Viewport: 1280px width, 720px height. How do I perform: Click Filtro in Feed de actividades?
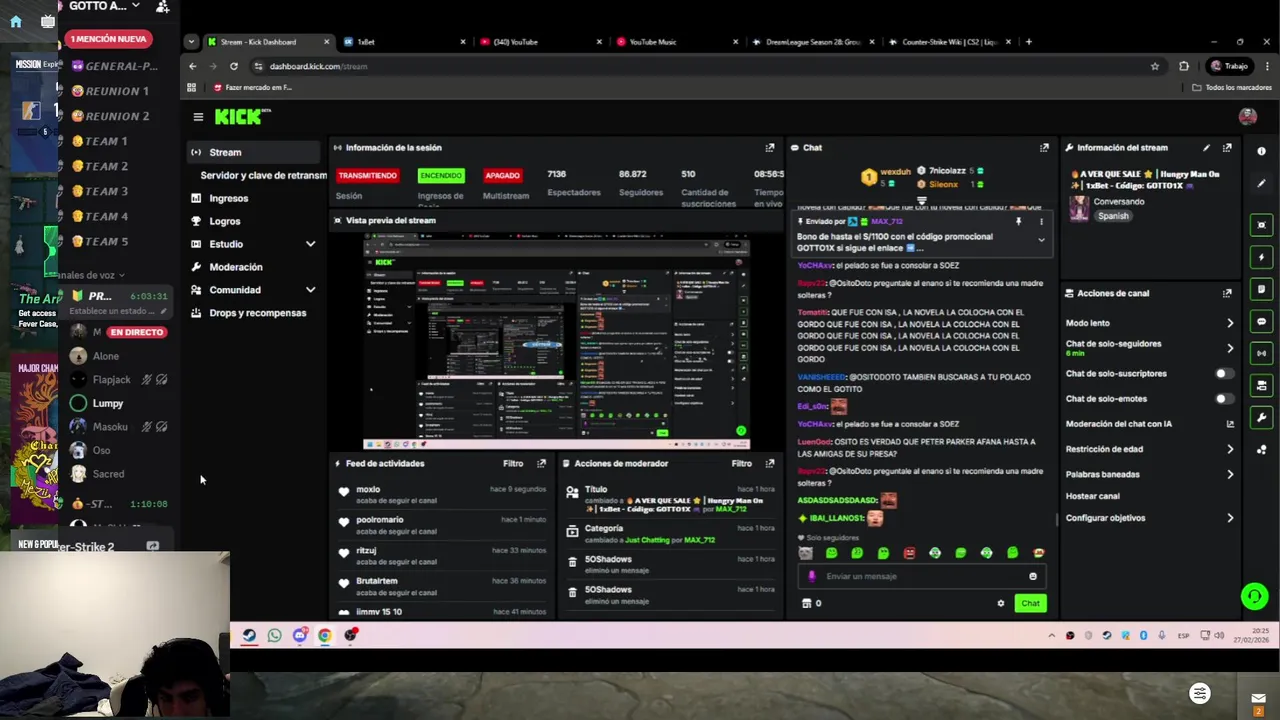coord(513,463)
